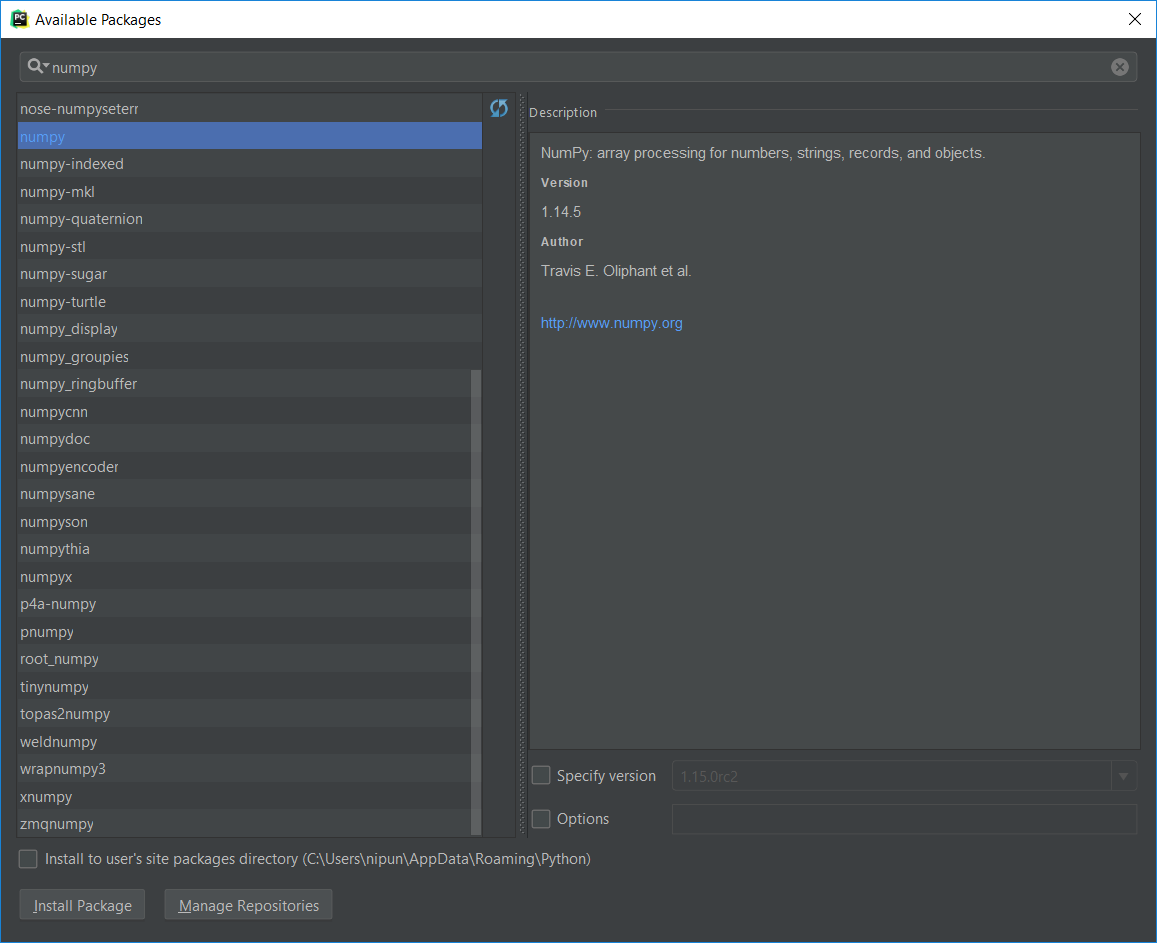Select numpy_groupies package
Viewport: 1157px width, 943px height.
(249, 356)
